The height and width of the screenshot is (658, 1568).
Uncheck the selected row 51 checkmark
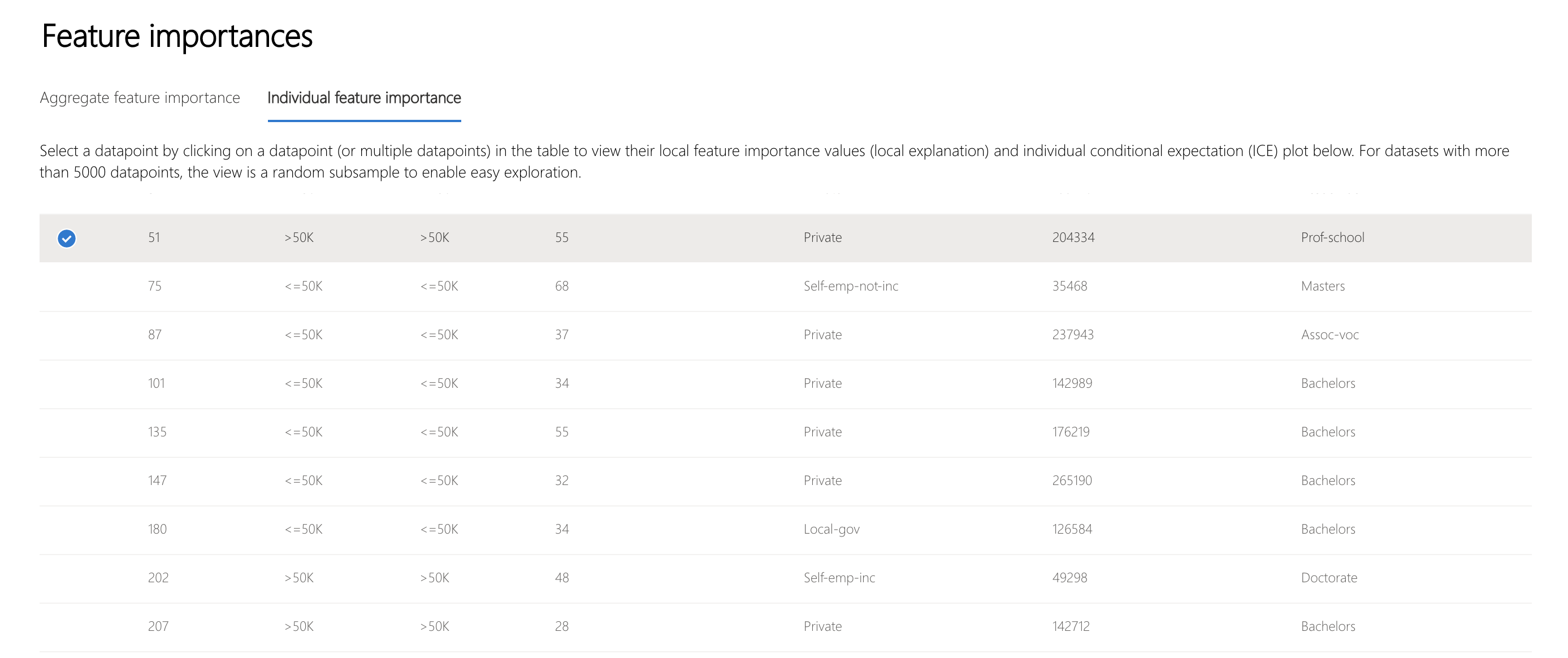66,238
